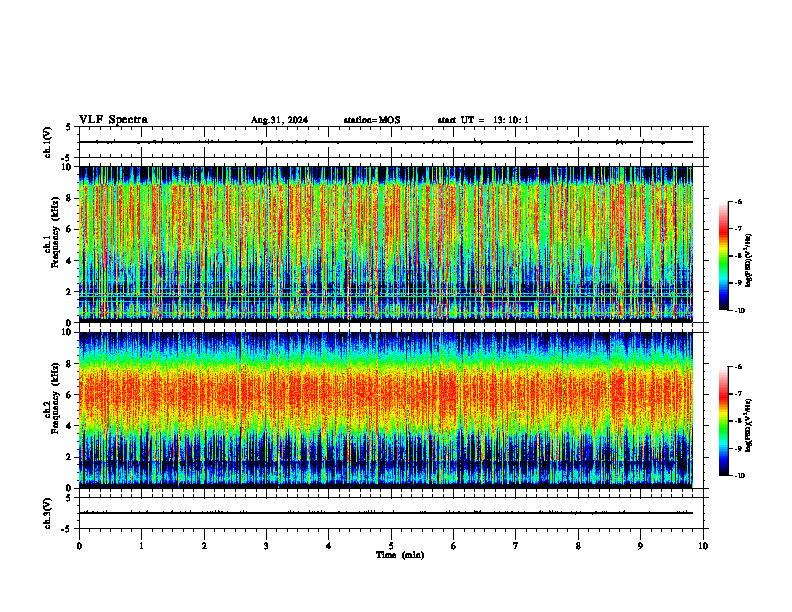Click the ch.1 "Frequency (kHz)" axis label
792x612 pixels.
click(x=55, y=232)
